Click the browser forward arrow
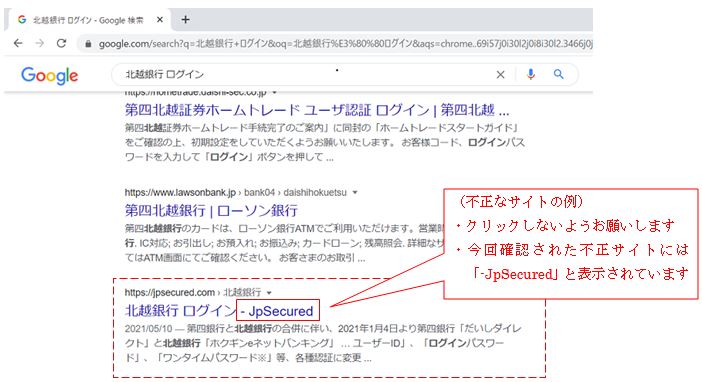702x382 pixels. coord(39,43)
